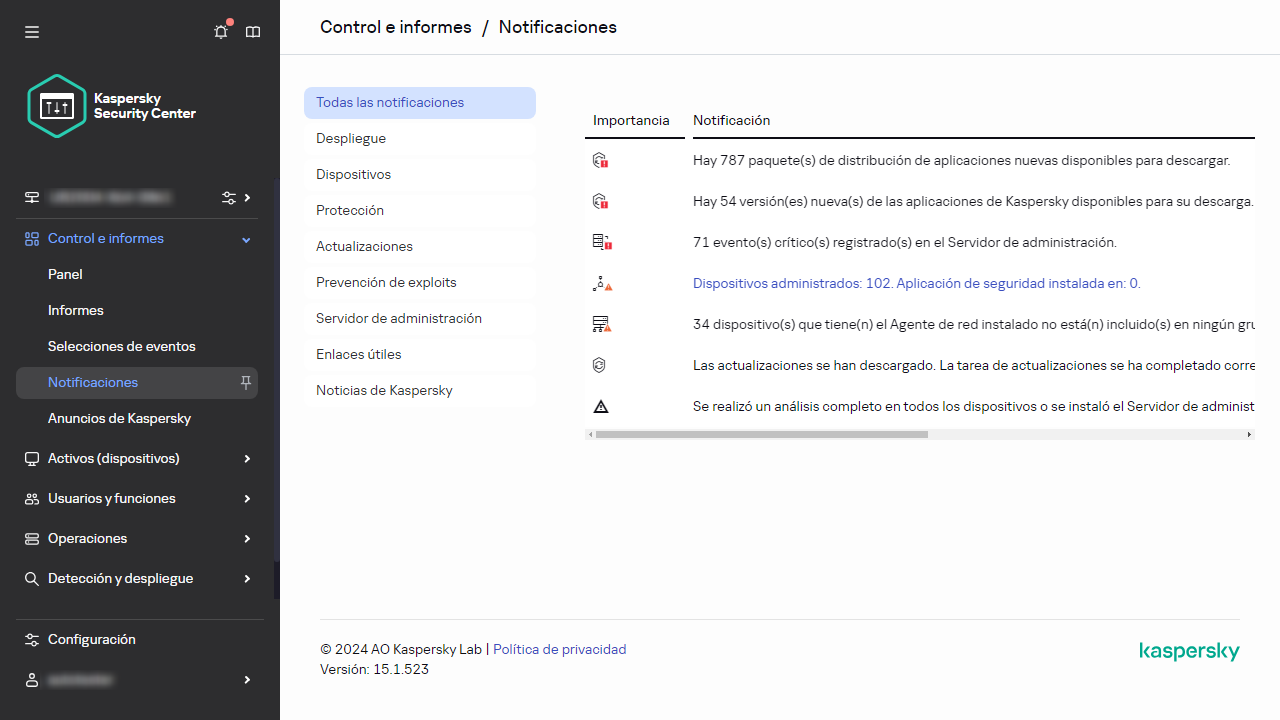Click critical icon for 71 evento(s) row

click(x=601, y=242)
